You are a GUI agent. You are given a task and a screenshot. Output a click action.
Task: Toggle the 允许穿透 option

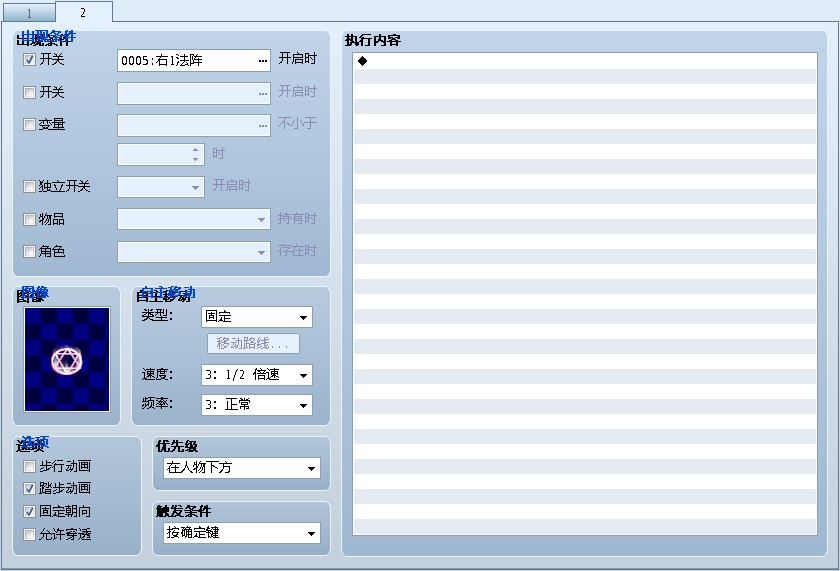[x=29, y=535]
